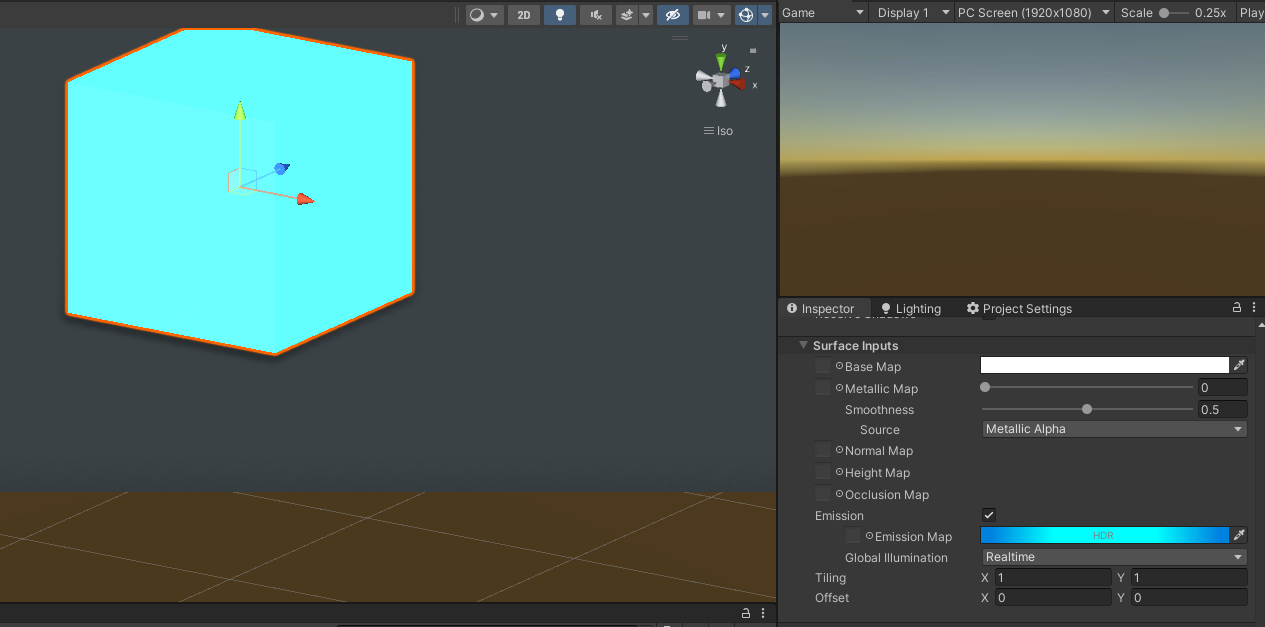Unmute Scene view audio
This screenshot has width=1265, height=627.
pyautogui.click(x=595, y=14)
